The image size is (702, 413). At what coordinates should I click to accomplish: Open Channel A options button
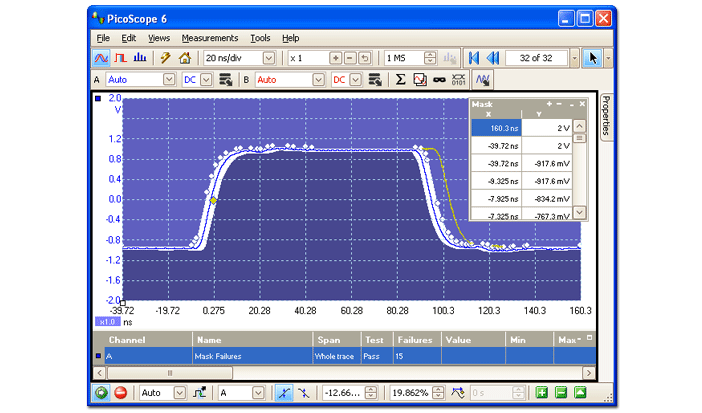[225, 80]
